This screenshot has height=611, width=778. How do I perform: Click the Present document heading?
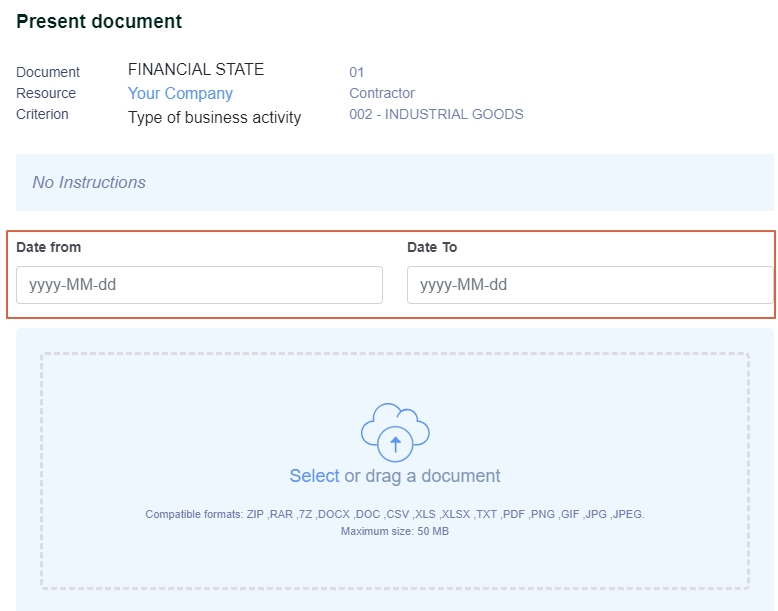click(x=99, y=21)
